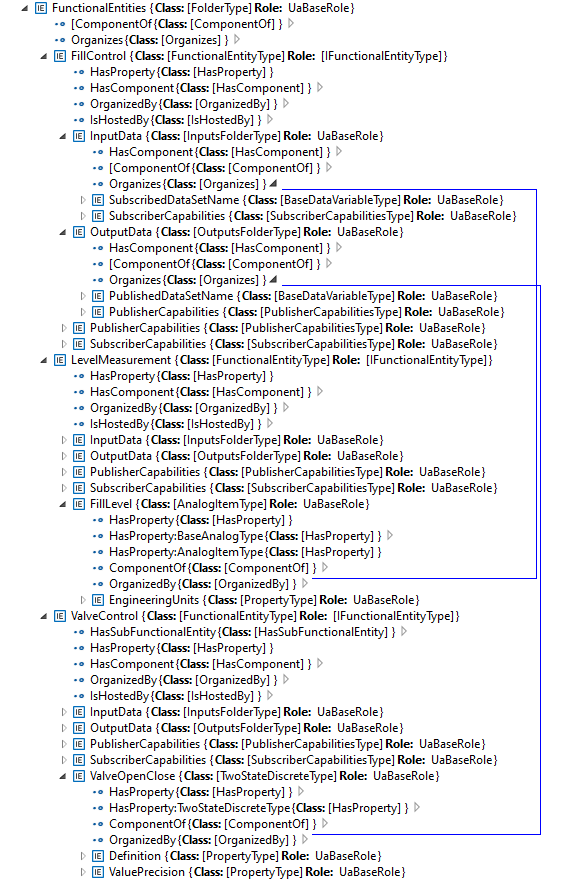Expand the Definition property node

point(83,856)
